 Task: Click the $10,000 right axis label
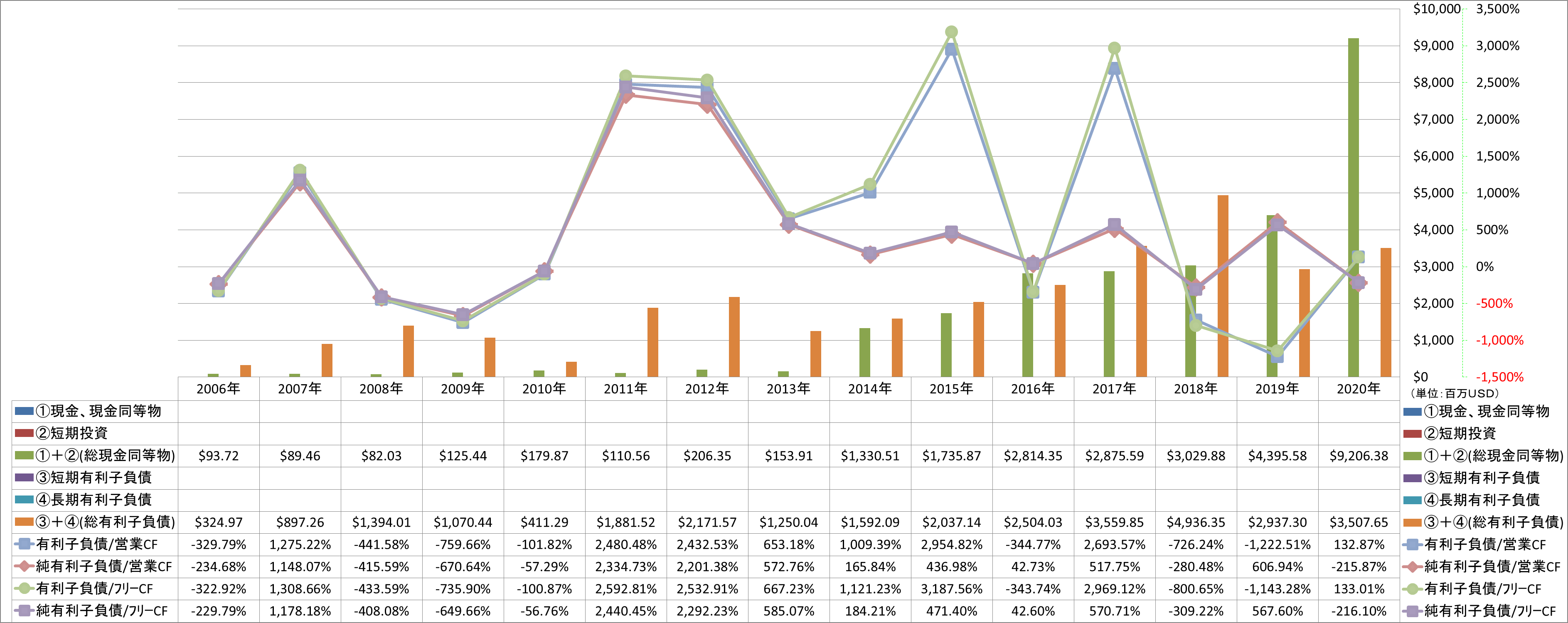coord(1437,9)
